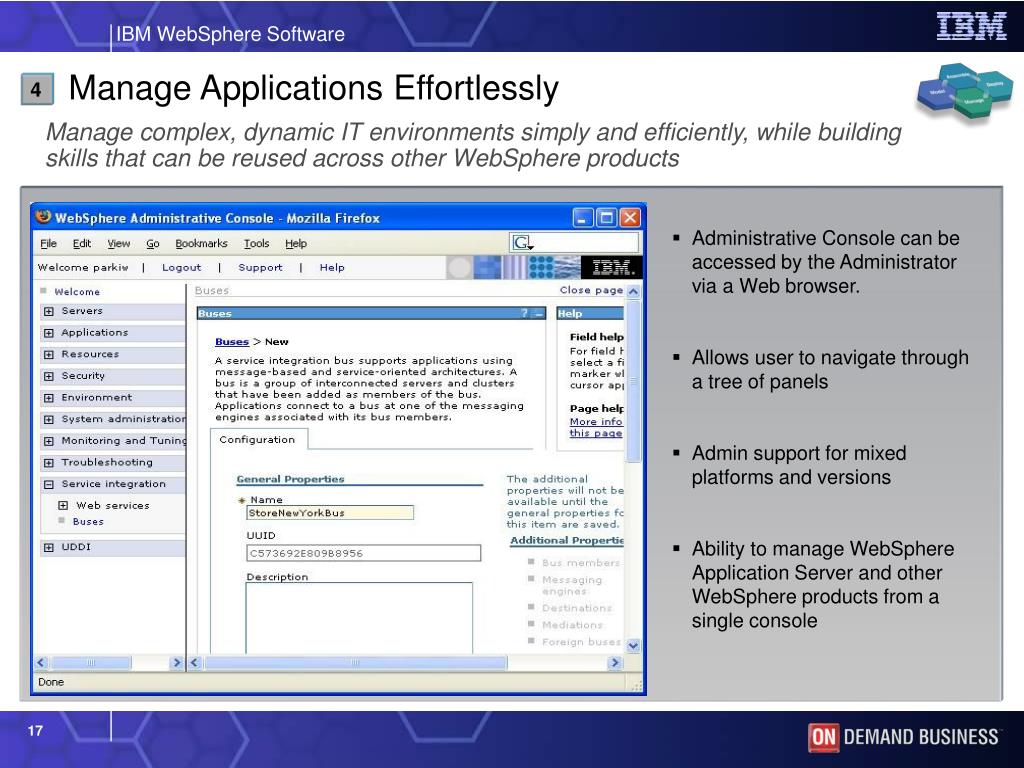Click the IBM logo in console banner

(x=612, y=268)
